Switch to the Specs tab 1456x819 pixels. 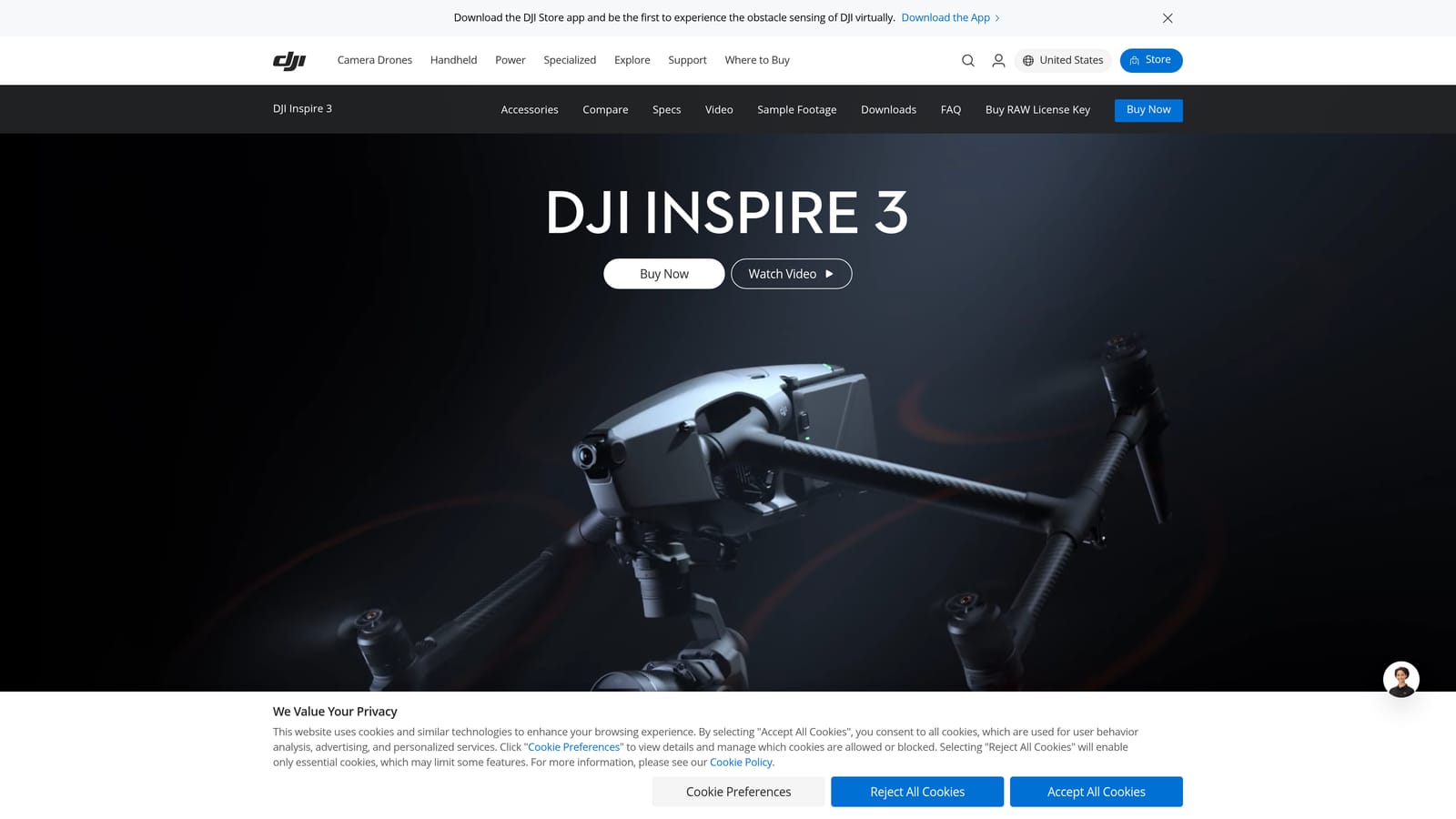tap(666, 109)
